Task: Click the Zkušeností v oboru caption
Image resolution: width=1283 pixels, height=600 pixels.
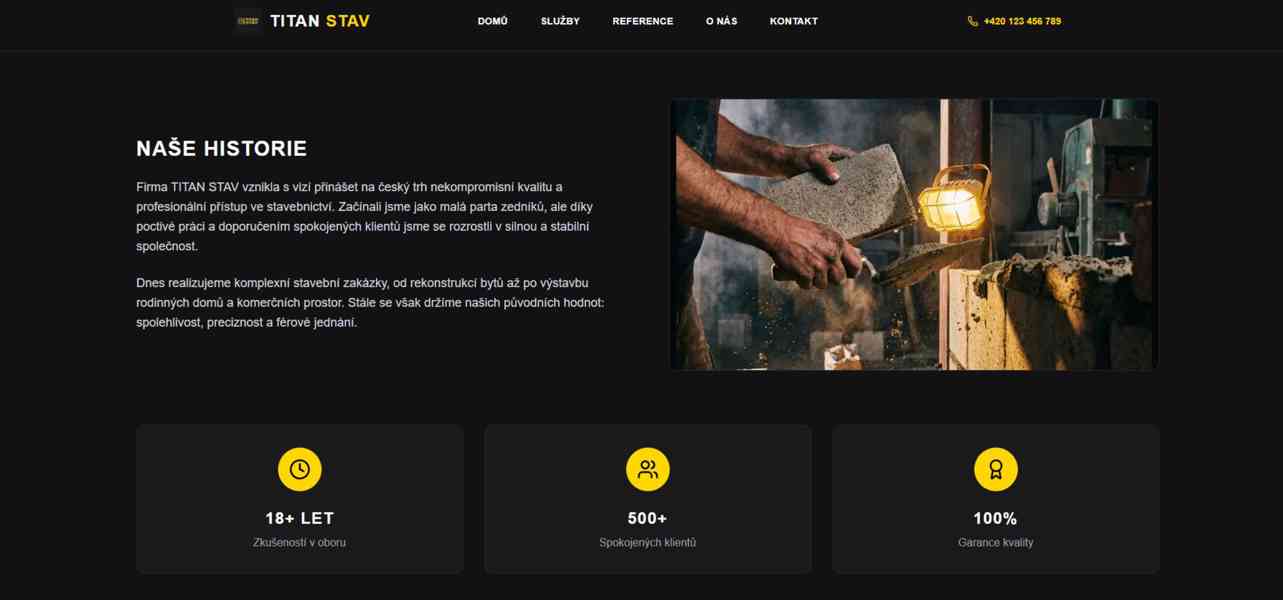Action: tap(300, 542)
